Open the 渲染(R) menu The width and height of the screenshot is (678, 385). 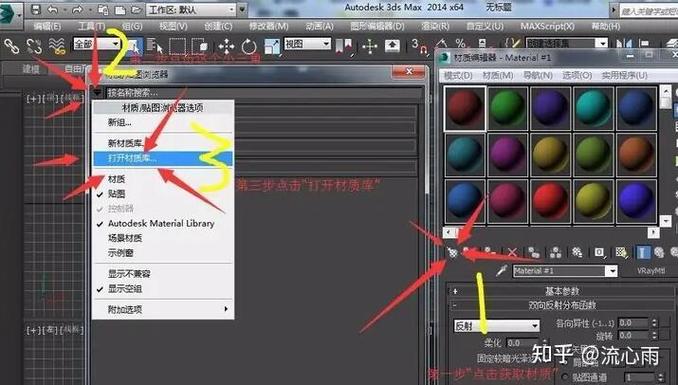435,26
